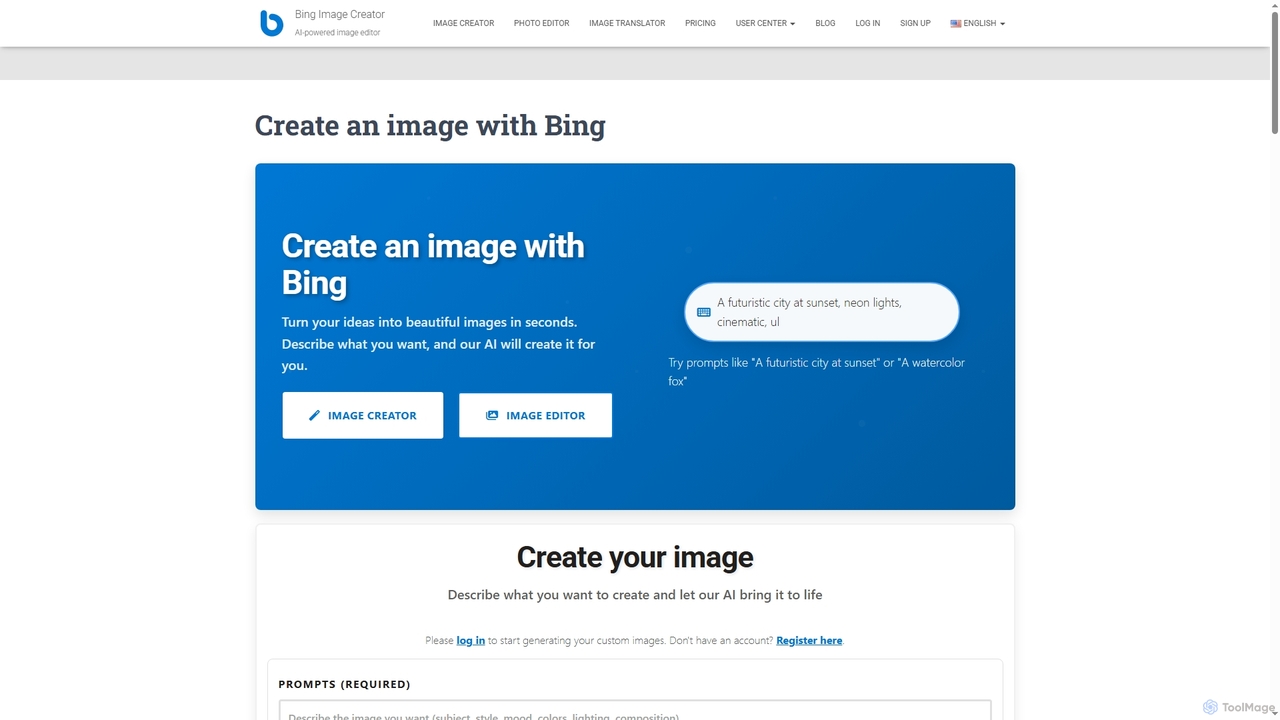The image size is (1280, 720).
Task: Click the 'Try prompts like' hint text
Action: pos(817,371)
